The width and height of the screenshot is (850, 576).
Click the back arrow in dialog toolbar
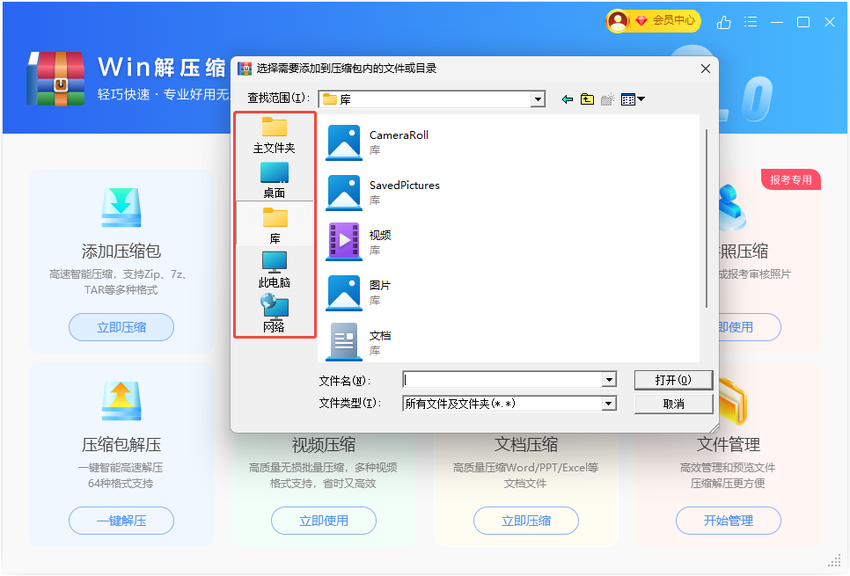coord(567,99)
